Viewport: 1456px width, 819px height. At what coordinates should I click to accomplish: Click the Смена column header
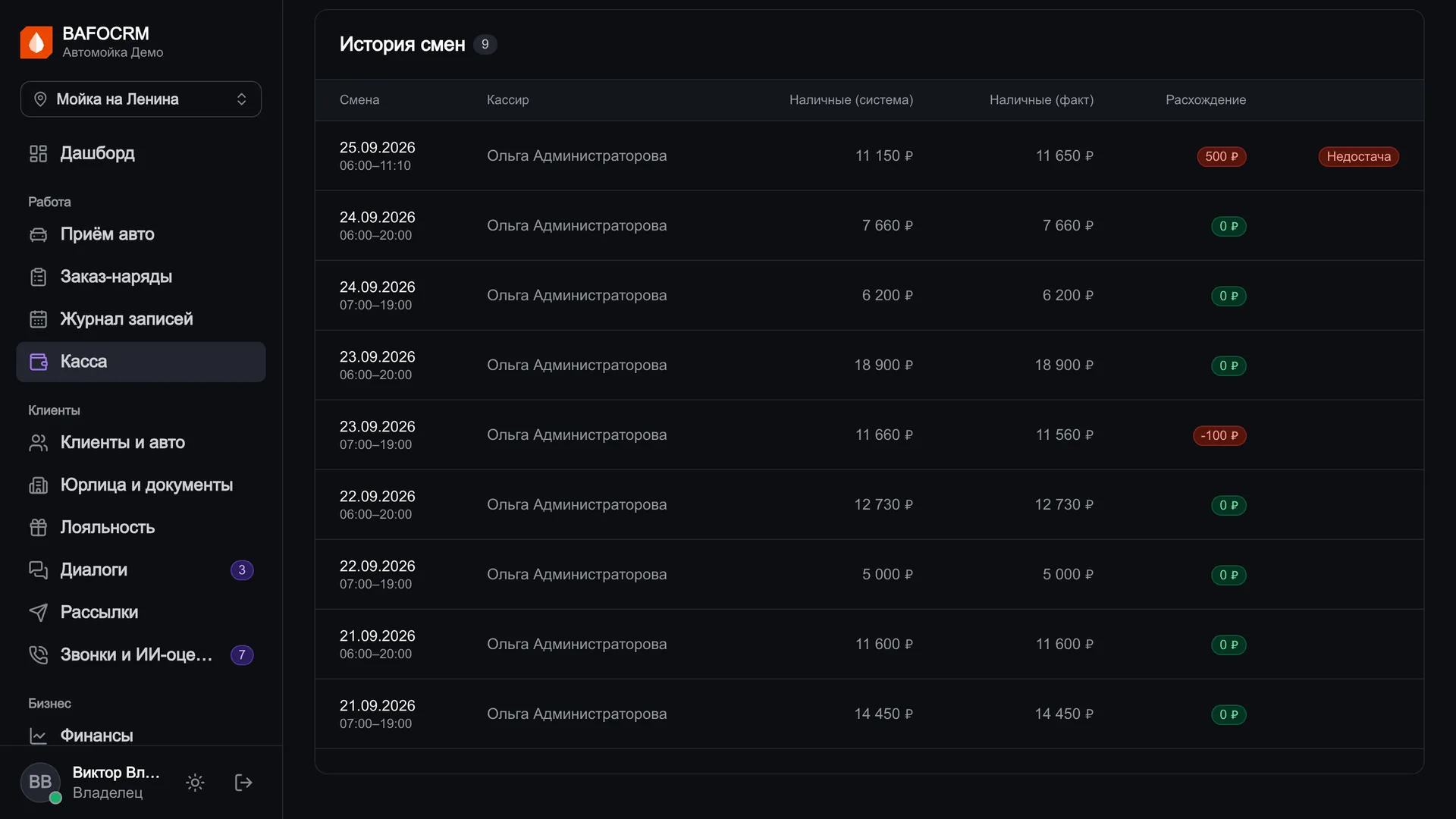click(359, 100)
